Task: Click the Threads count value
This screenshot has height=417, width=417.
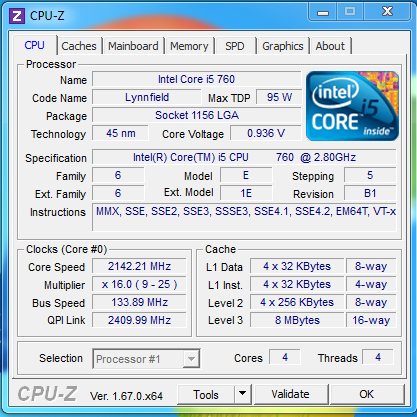Action: 378,357
